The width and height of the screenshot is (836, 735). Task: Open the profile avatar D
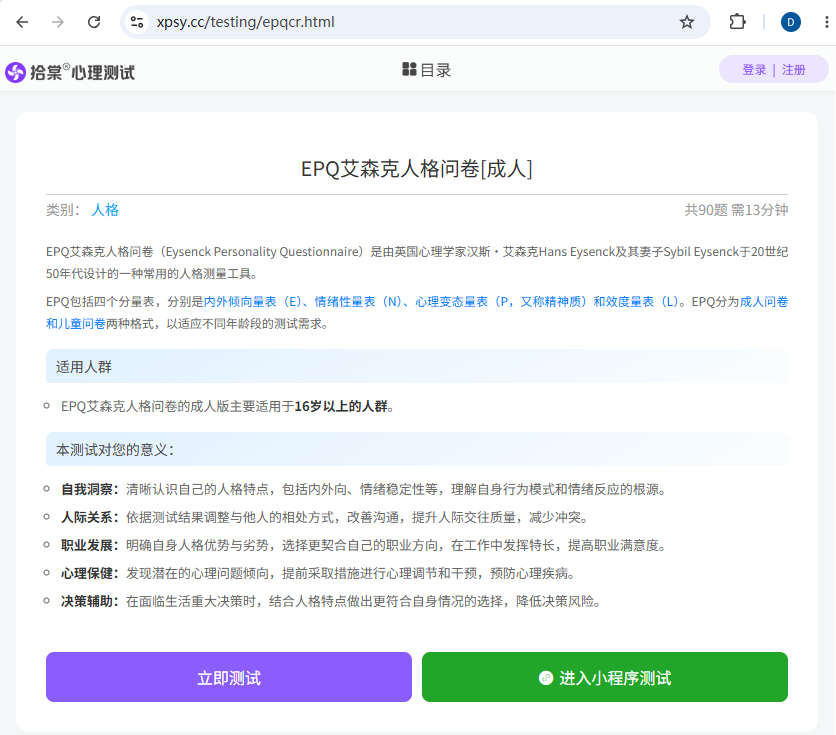pos(790,22)
